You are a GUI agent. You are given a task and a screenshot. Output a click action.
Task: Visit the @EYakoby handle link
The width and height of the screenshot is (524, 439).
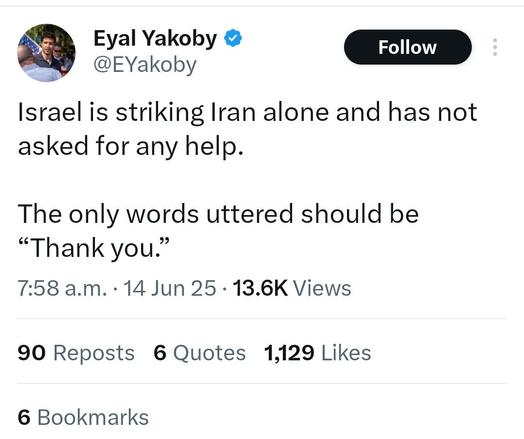(145, 64)
